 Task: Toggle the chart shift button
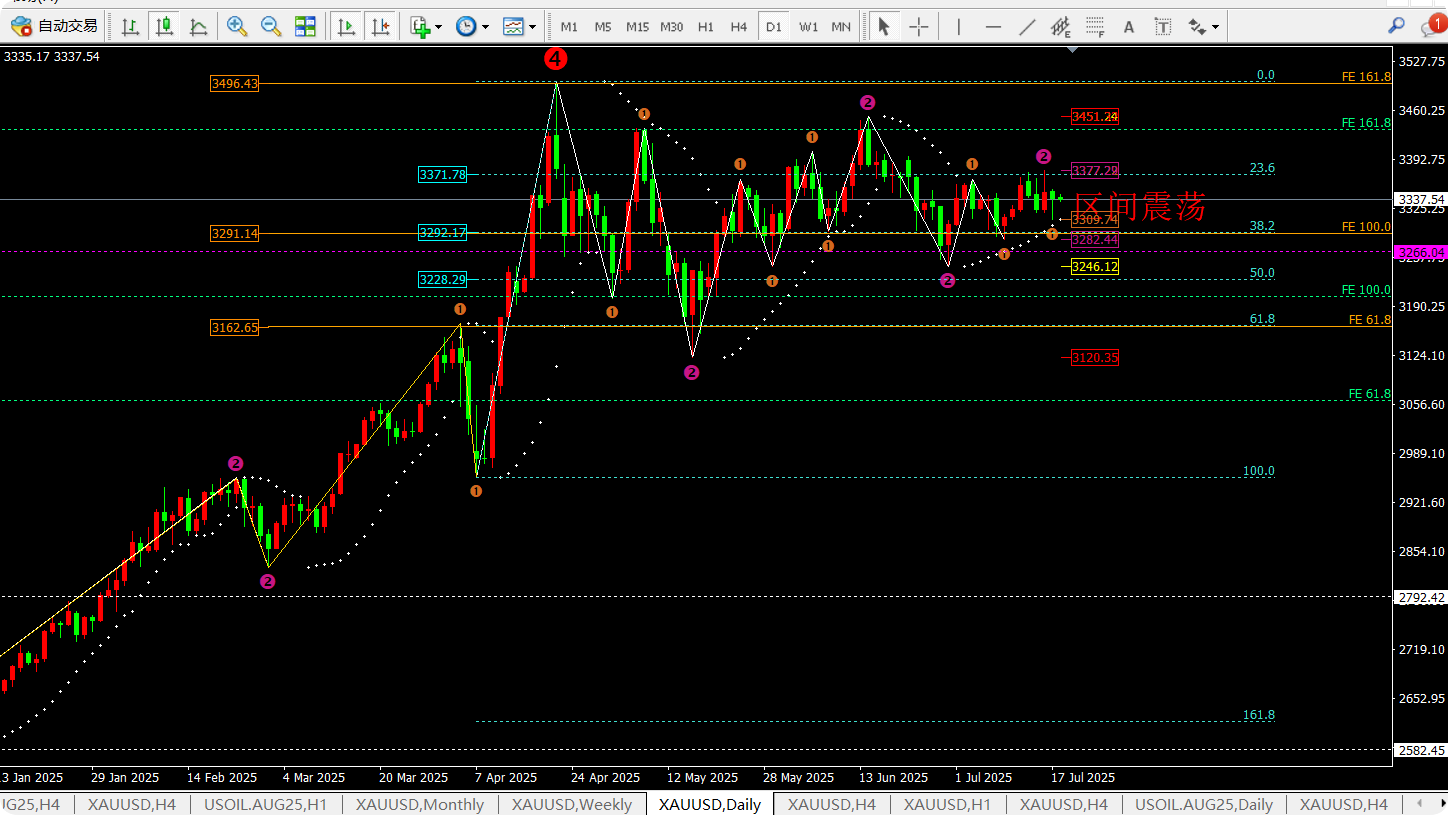tap(380, 27)
